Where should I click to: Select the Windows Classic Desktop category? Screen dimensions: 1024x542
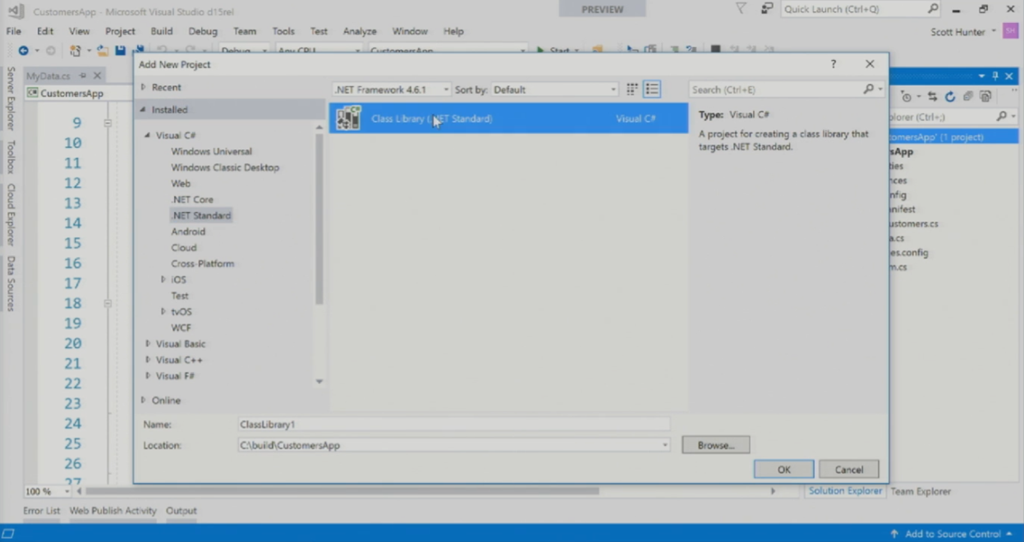click(225, 167)
